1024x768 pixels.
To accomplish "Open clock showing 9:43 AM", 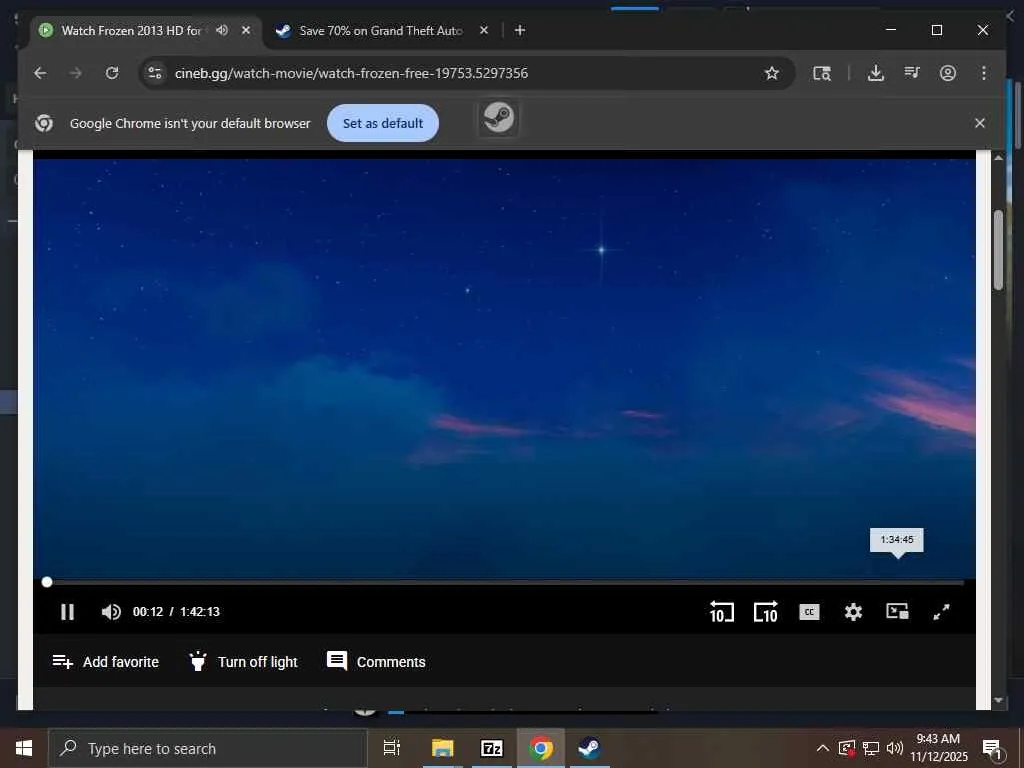I will coord(938,748).
